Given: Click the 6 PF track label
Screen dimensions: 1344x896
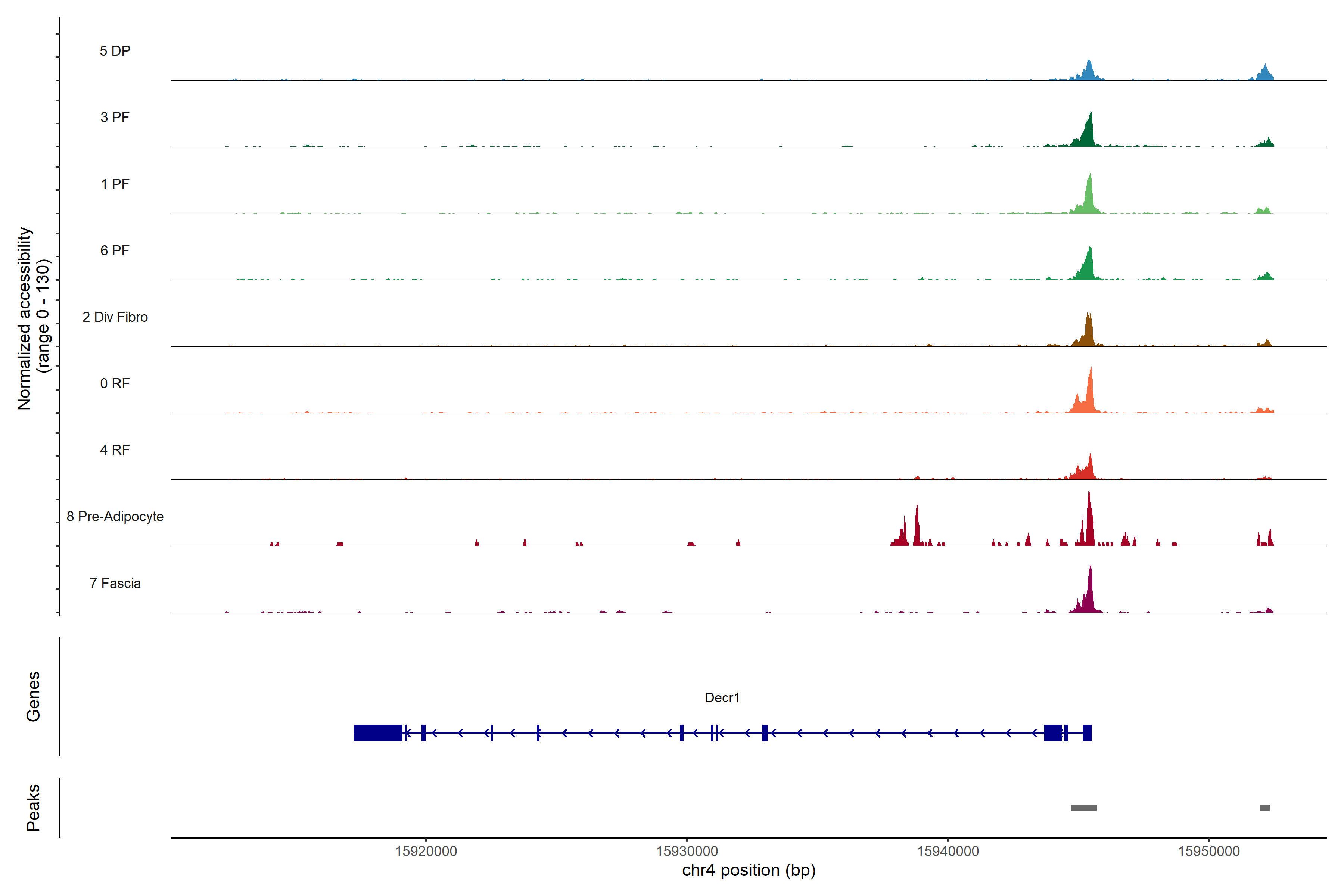Looking at the screenshot, I should 115,250.
